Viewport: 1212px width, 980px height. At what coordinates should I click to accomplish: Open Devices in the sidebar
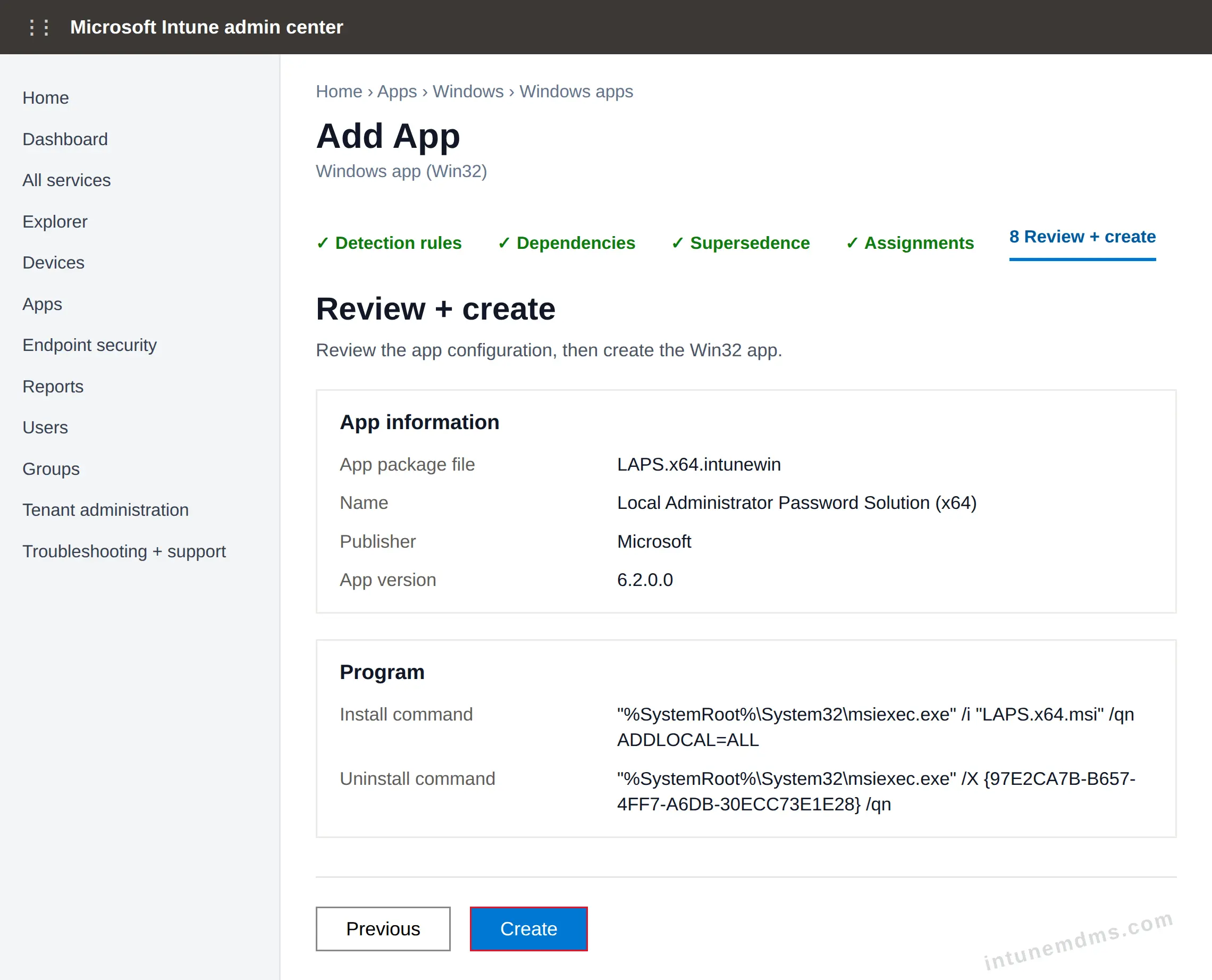pyautogui.click(x=54, y=263)
